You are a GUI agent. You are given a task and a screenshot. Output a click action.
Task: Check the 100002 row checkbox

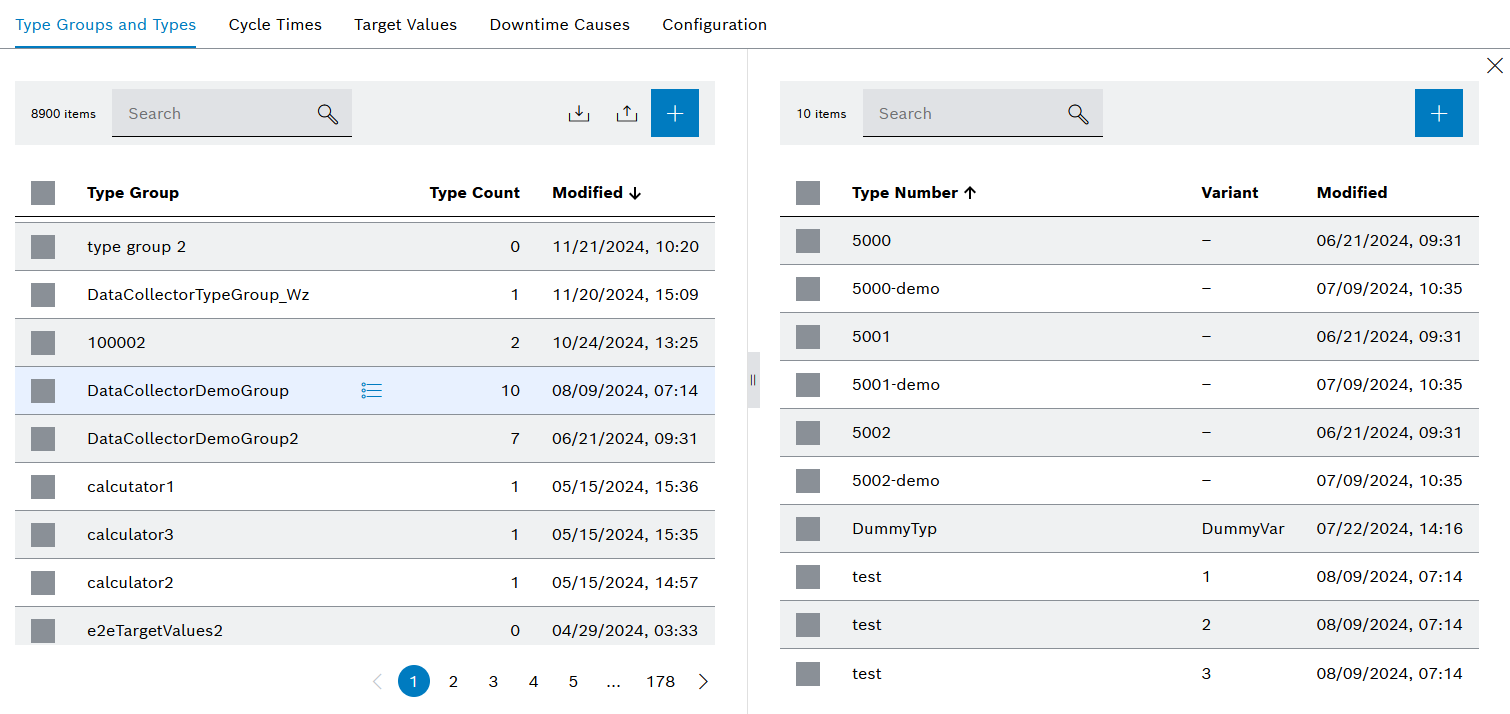coord(43,343)
